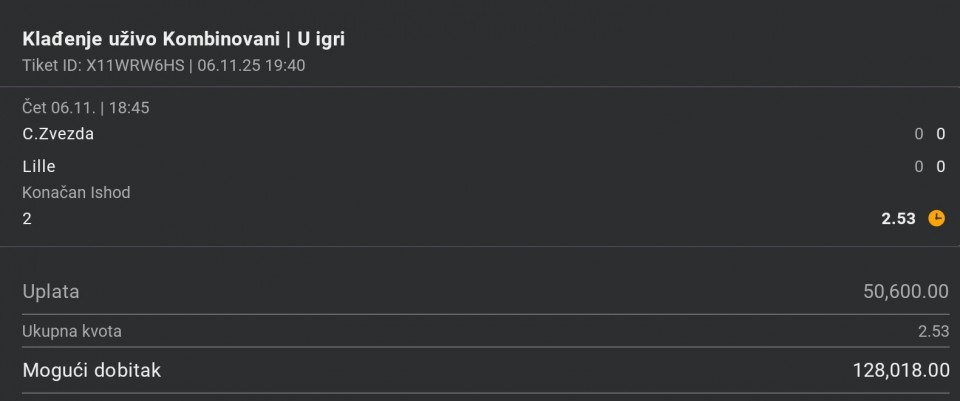This screenshot has height=401, width=960.
Task: Click the Uplata label
Action: [x=51, y=292]
